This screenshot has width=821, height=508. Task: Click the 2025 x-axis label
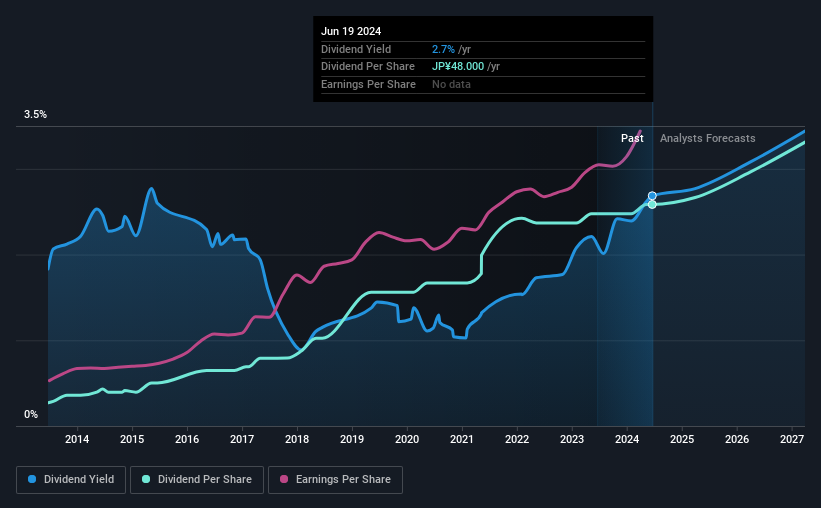click(x=682, y=439)
